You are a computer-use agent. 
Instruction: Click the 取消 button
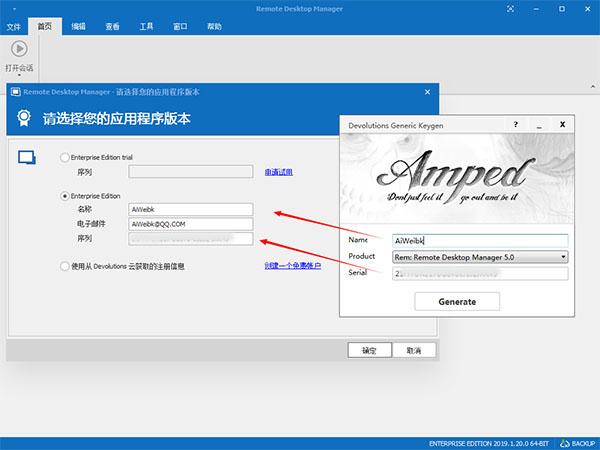[x=414, y=350]
